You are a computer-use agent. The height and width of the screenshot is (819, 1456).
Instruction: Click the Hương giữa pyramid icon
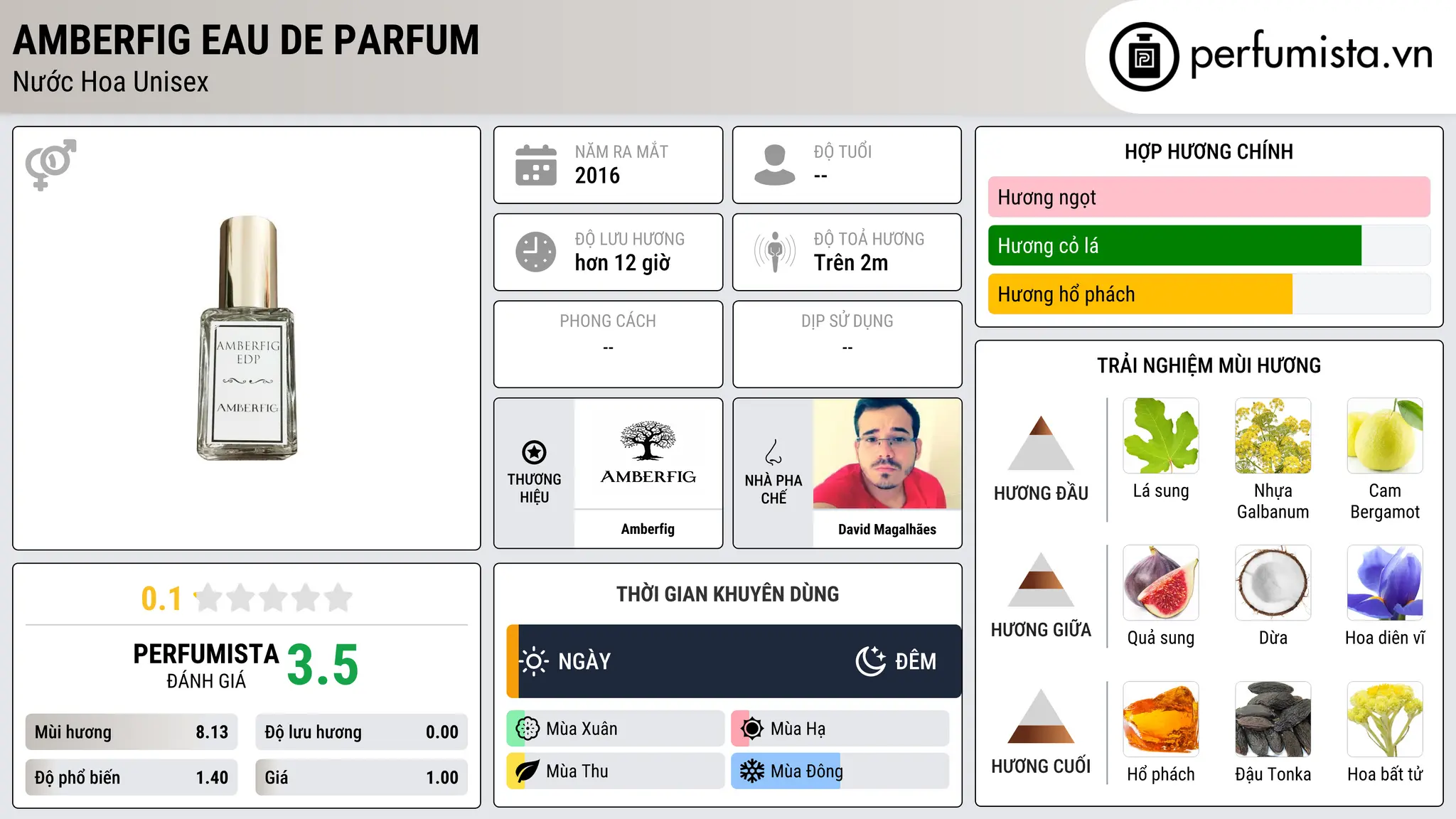(1041, 579)
